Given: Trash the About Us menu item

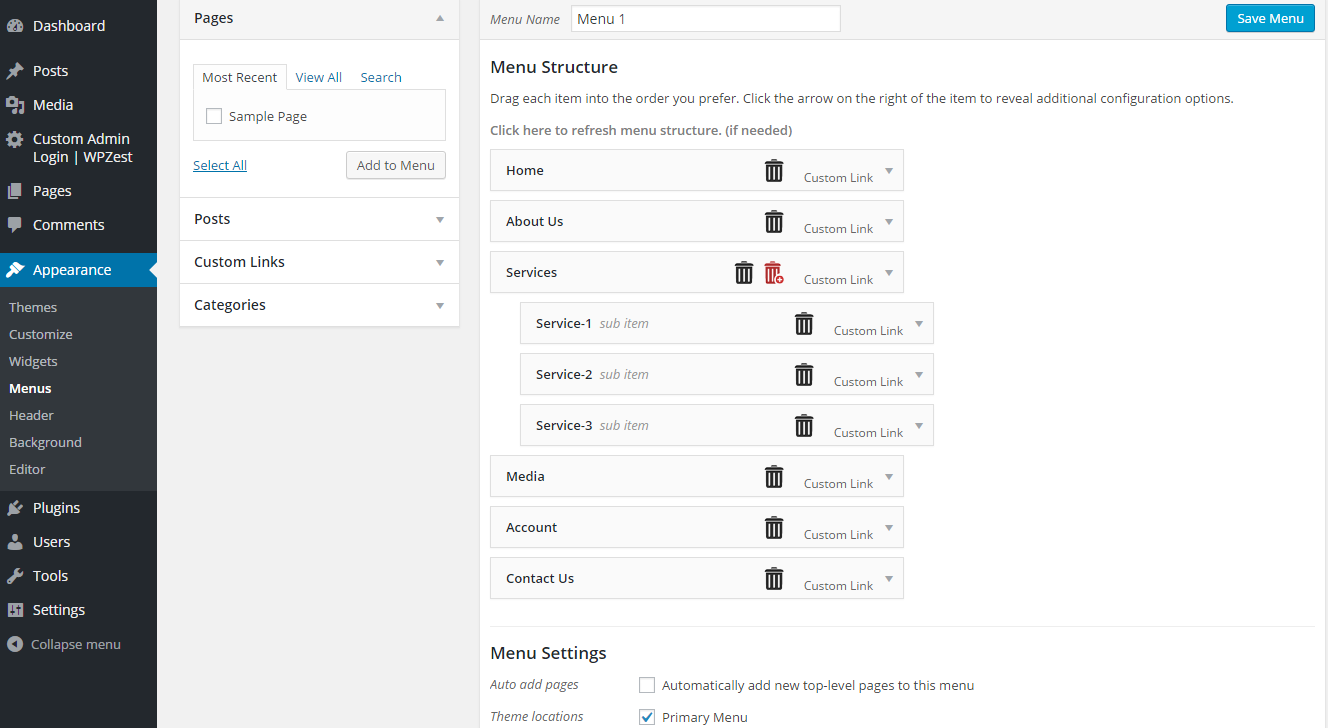Looking at the screenshot, I should click(774, 221).
